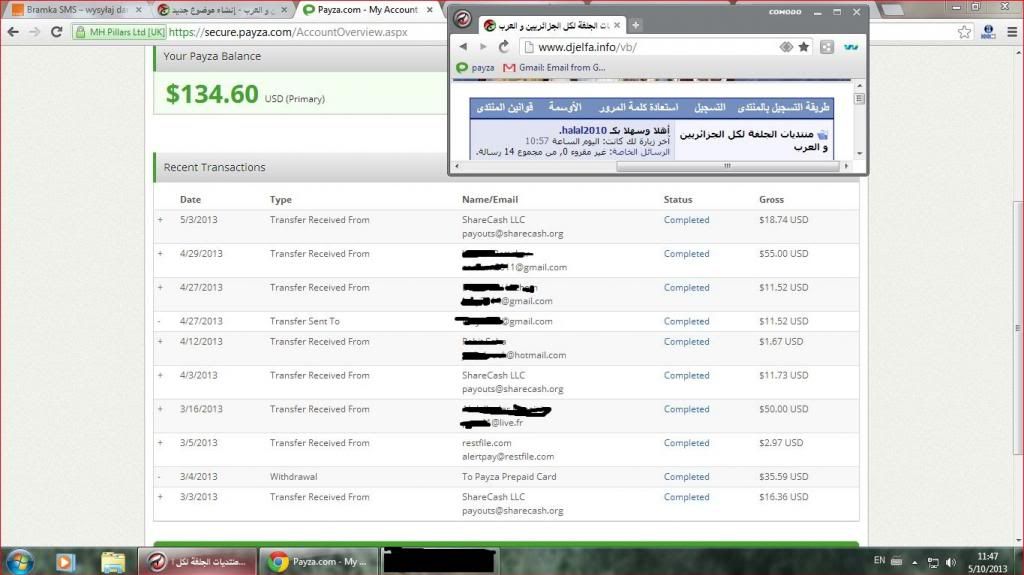Click the EN language indicator
Screen dimensions: 1024x575
(x=879, y=561)
